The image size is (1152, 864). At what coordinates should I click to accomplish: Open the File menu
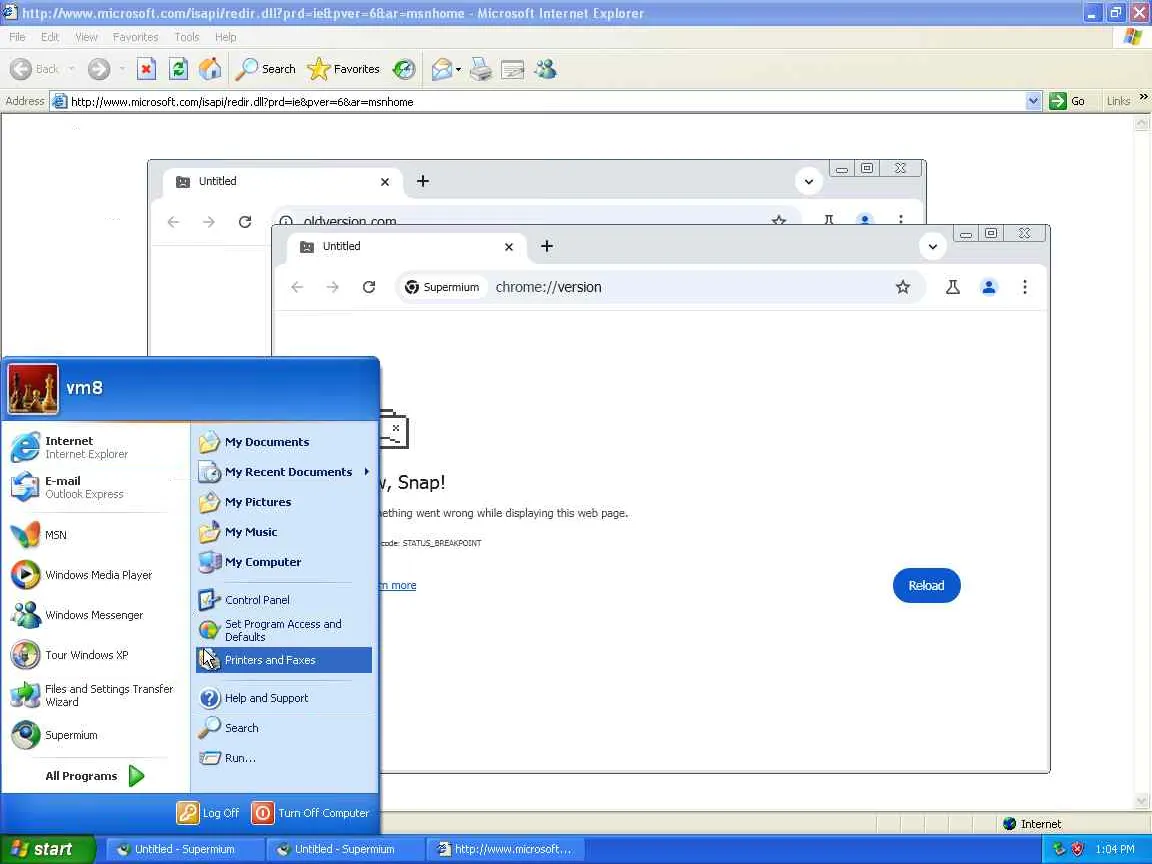[x=17, y=37]
